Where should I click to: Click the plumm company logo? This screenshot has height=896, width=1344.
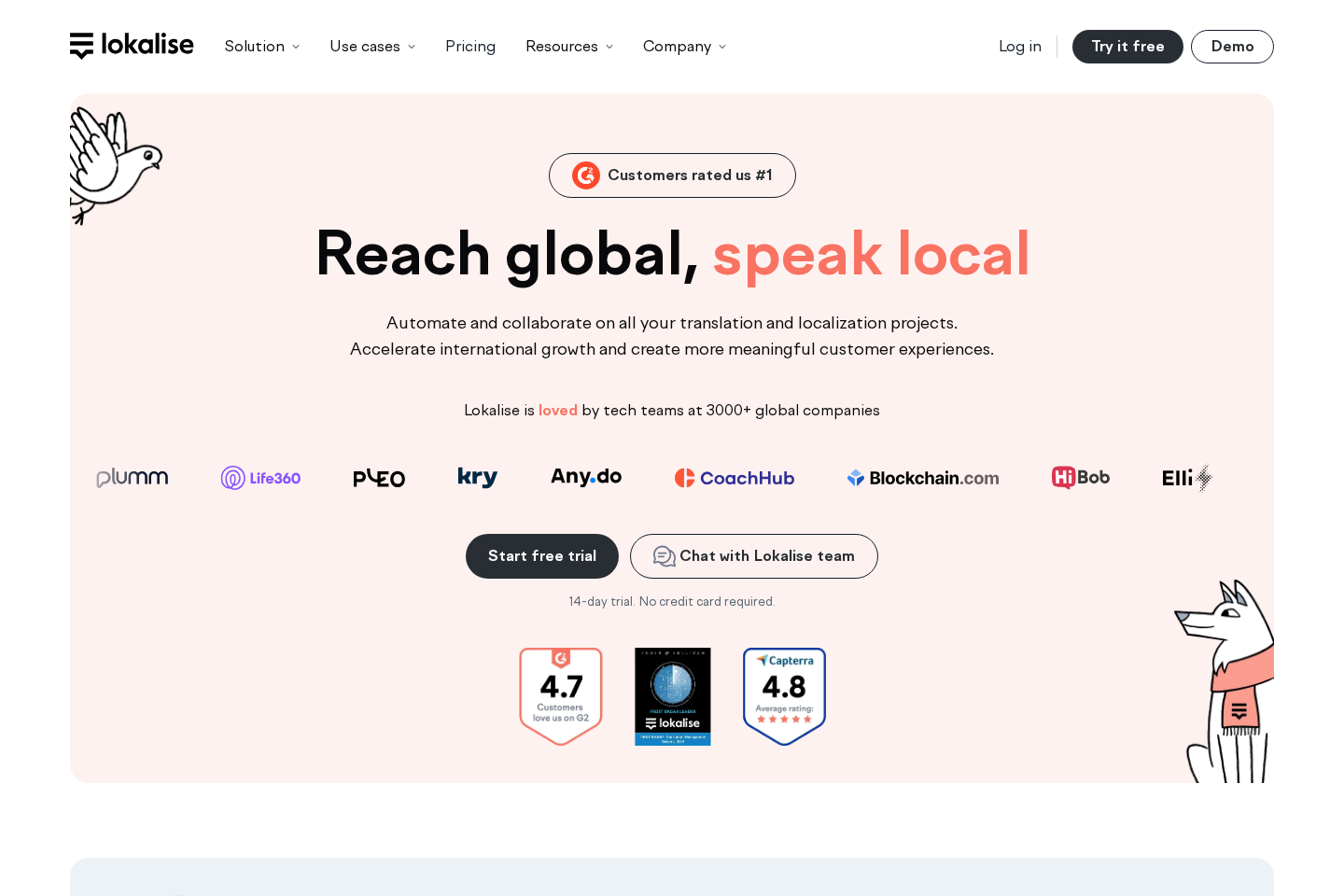point(133,478)
